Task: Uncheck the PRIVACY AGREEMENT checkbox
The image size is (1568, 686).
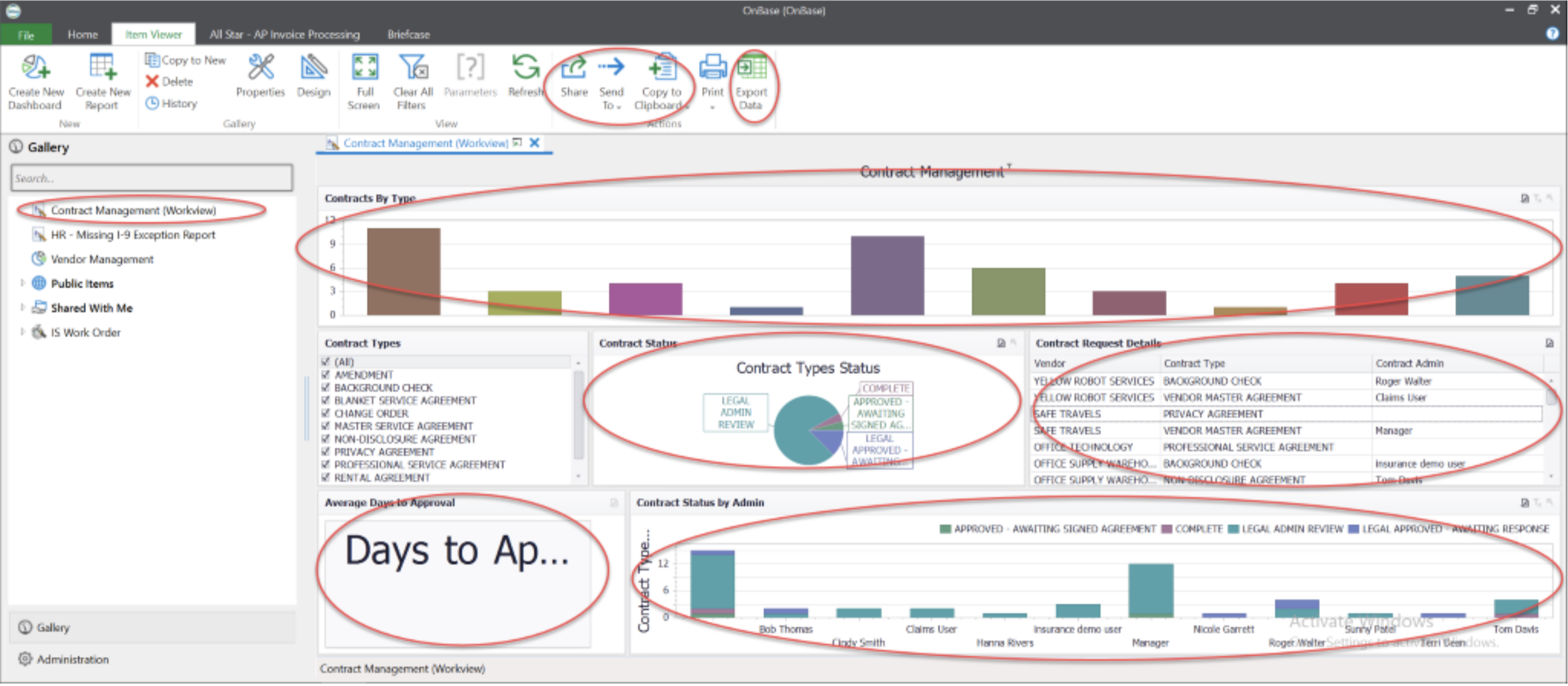Action: pyautogui.click(x=326, y=452)
